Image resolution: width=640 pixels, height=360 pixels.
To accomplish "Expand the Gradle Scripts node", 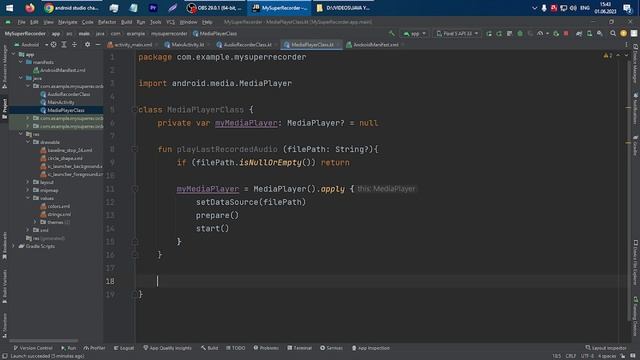I will click(13, 246).
